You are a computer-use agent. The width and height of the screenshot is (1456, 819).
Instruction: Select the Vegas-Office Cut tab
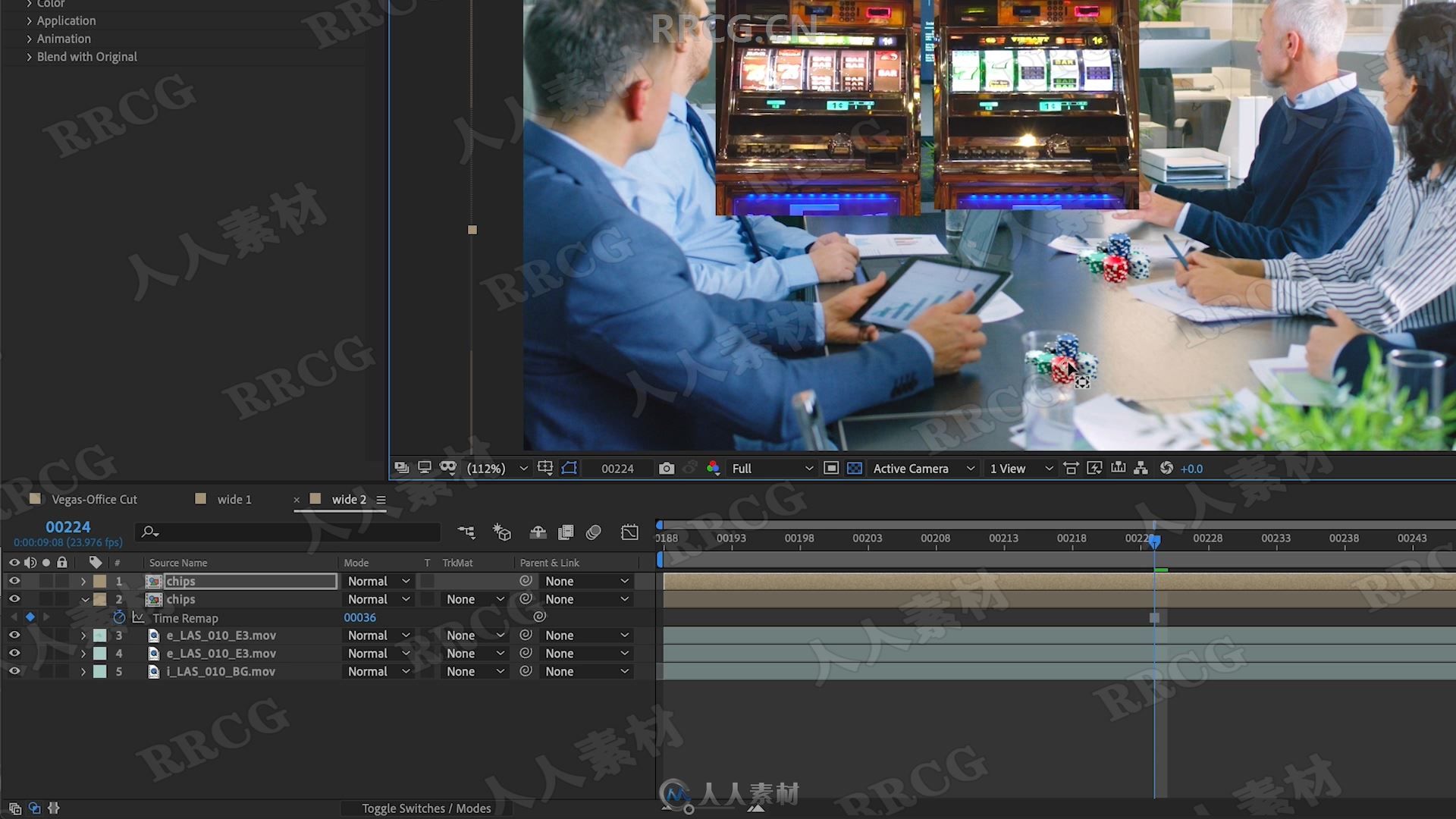(x=95, y=499)
